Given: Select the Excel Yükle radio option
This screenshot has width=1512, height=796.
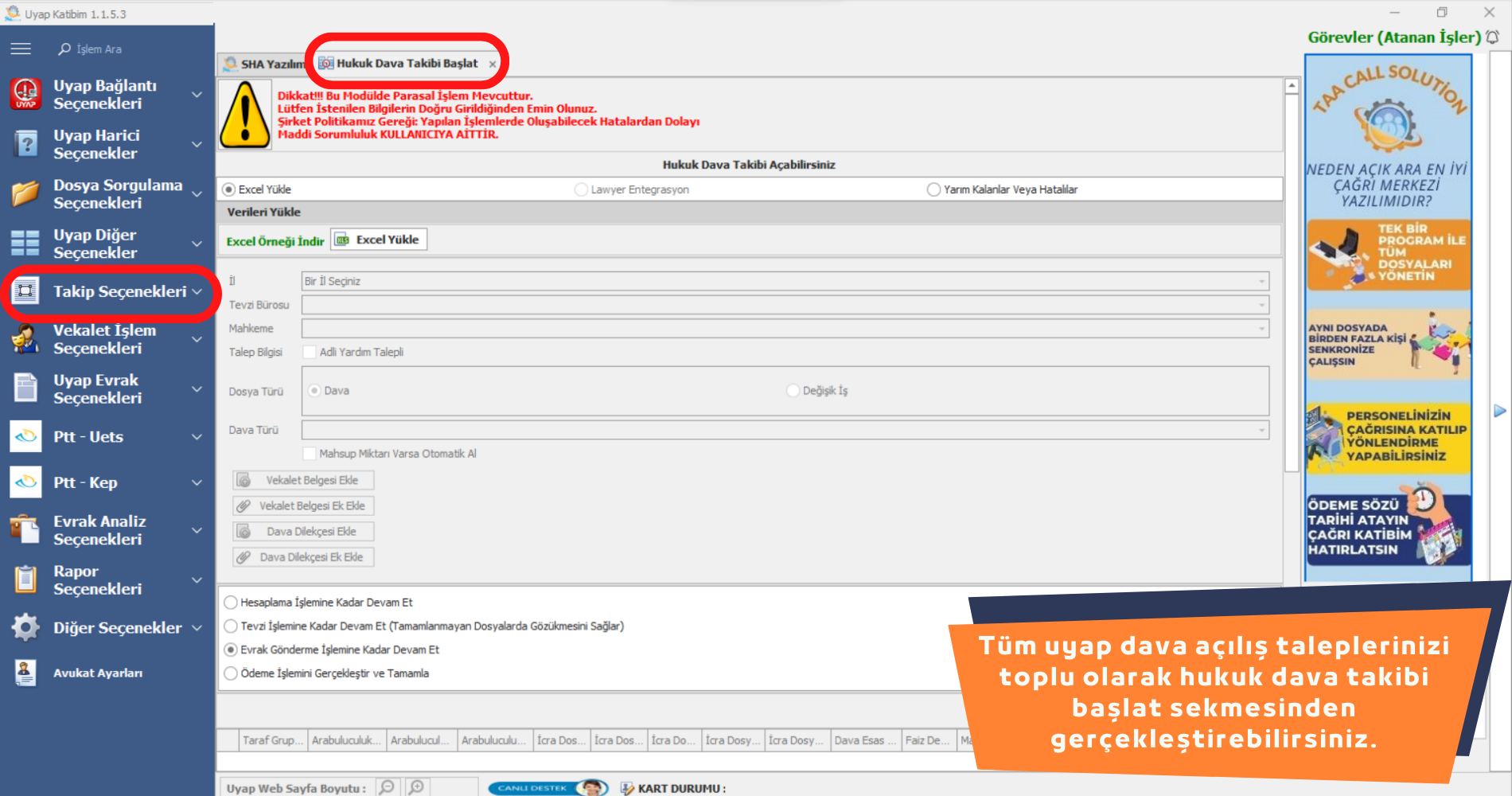Looking at the screenshot, I should coord(229,189).
